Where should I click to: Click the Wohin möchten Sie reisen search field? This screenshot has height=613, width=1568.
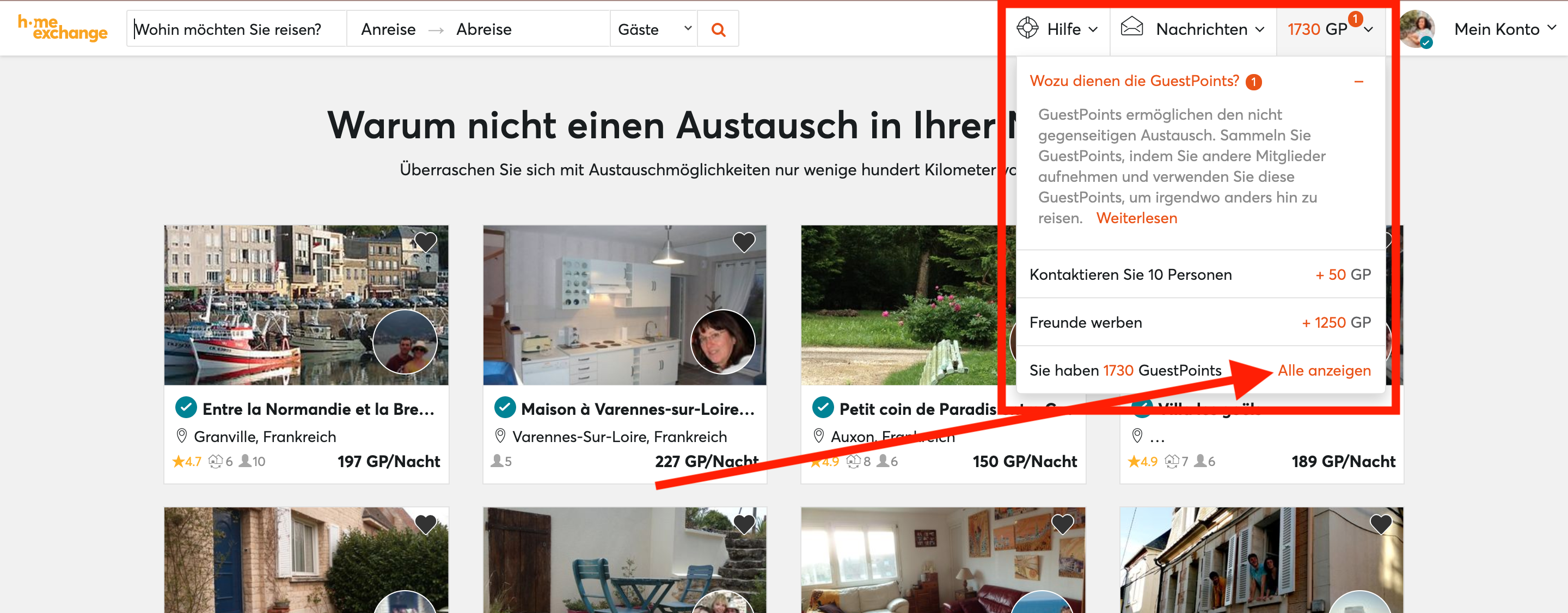pyautogui.click(x=236, y=29)
